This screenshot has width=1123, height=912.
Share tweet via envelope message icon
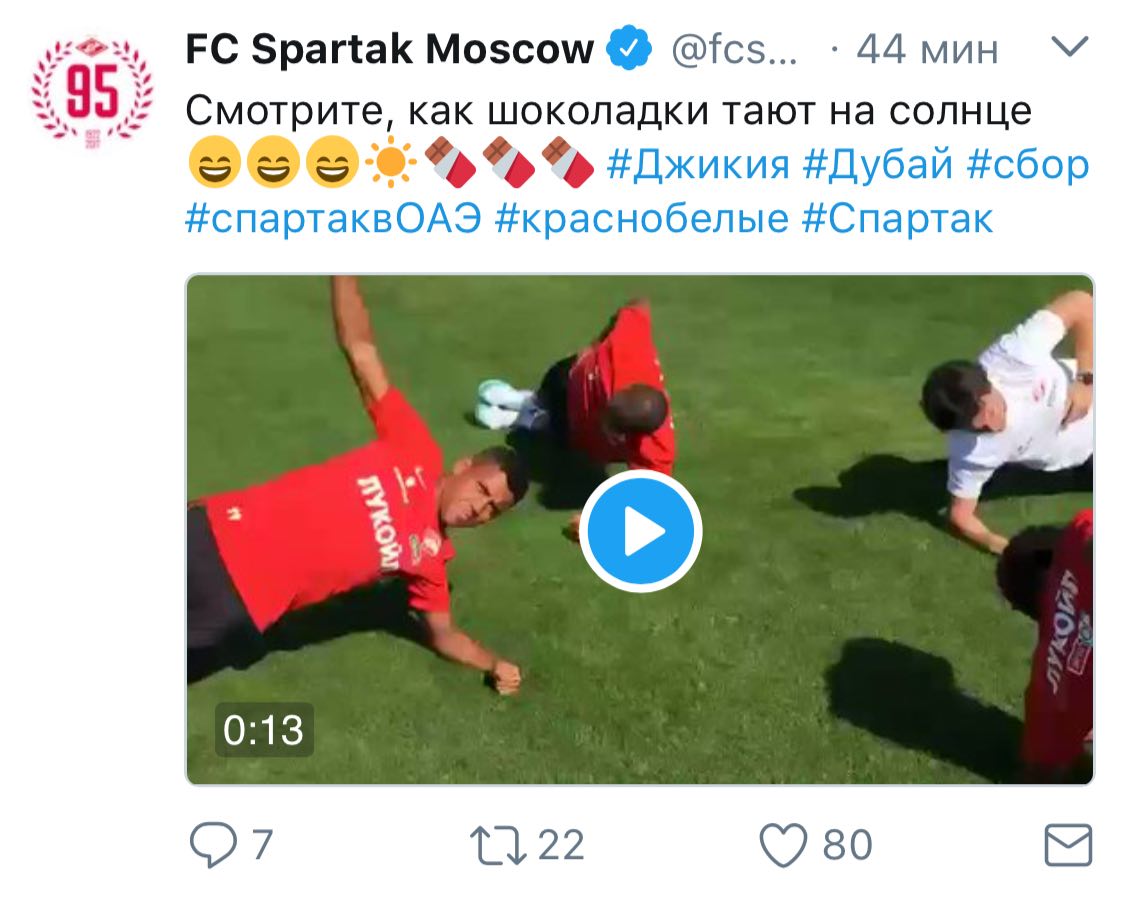(1068, 845)
